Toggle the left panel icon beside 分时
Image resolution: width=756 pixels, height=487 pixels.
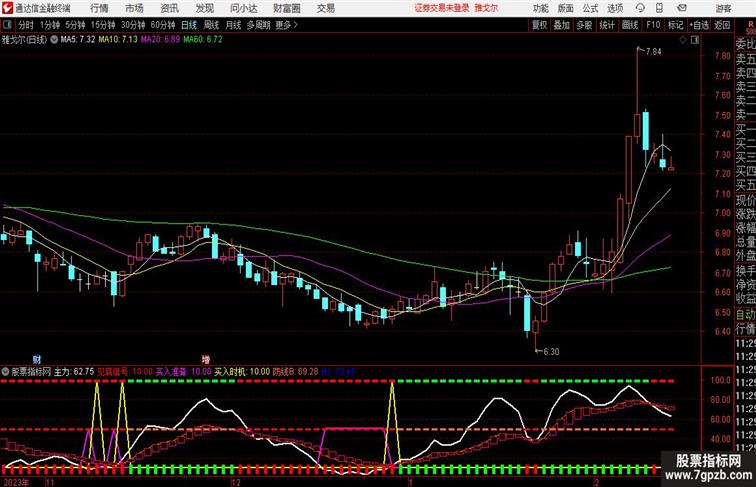(7, 25)
